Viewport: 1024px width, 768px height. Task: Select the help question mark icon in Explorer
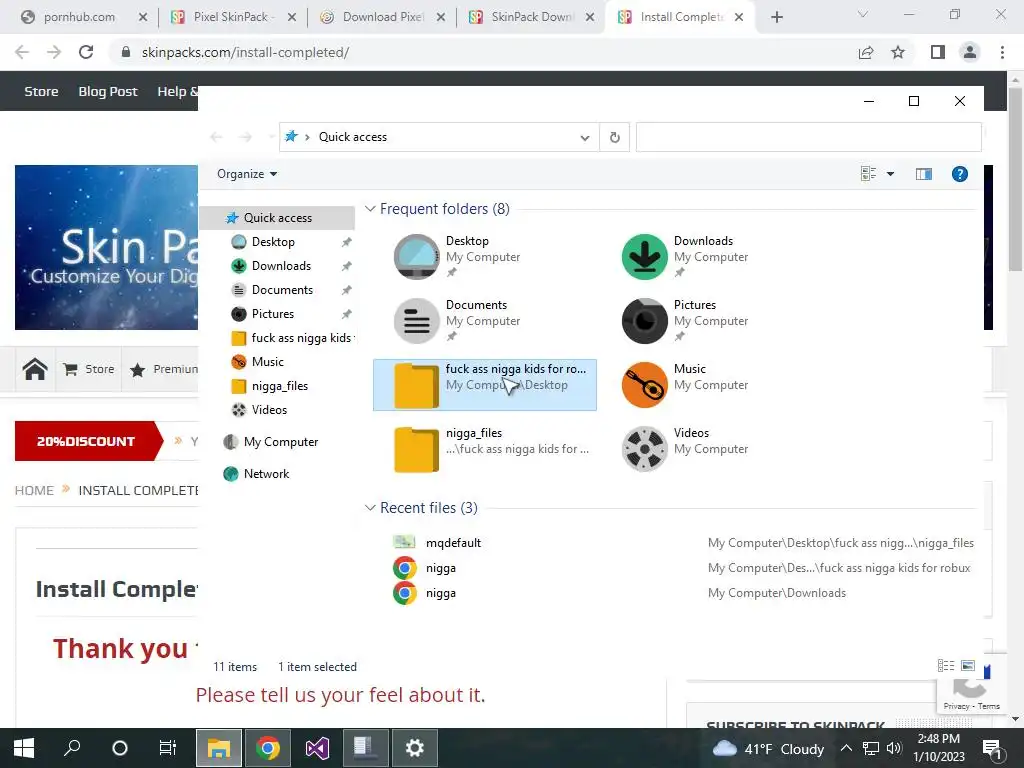(x=959, y=174)
